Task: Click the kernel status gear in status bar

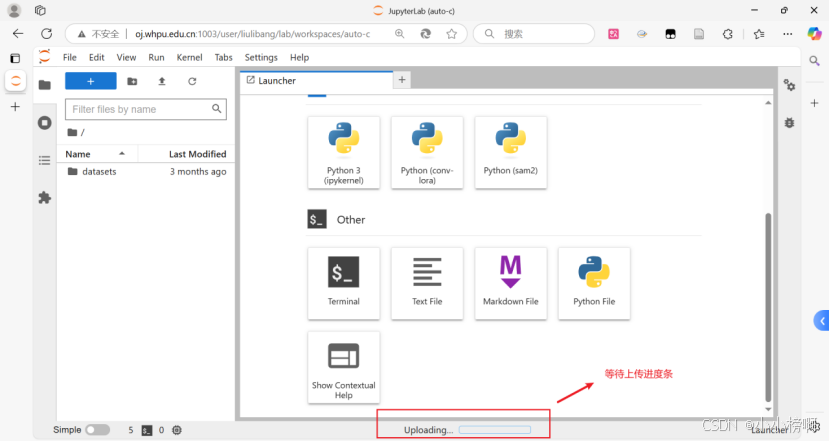Action: point(177,430)
